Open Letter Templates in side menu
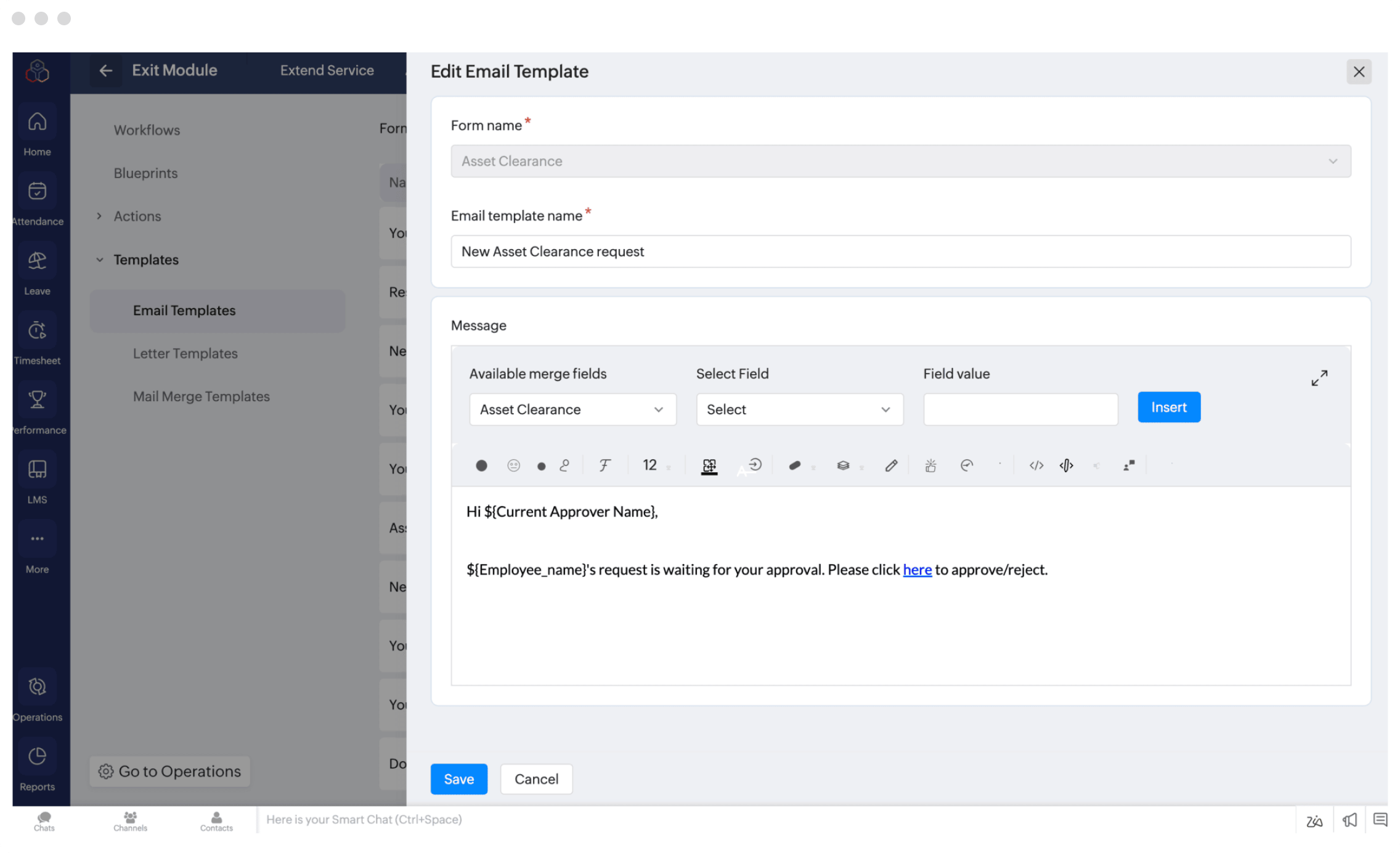 coord(185,353)
